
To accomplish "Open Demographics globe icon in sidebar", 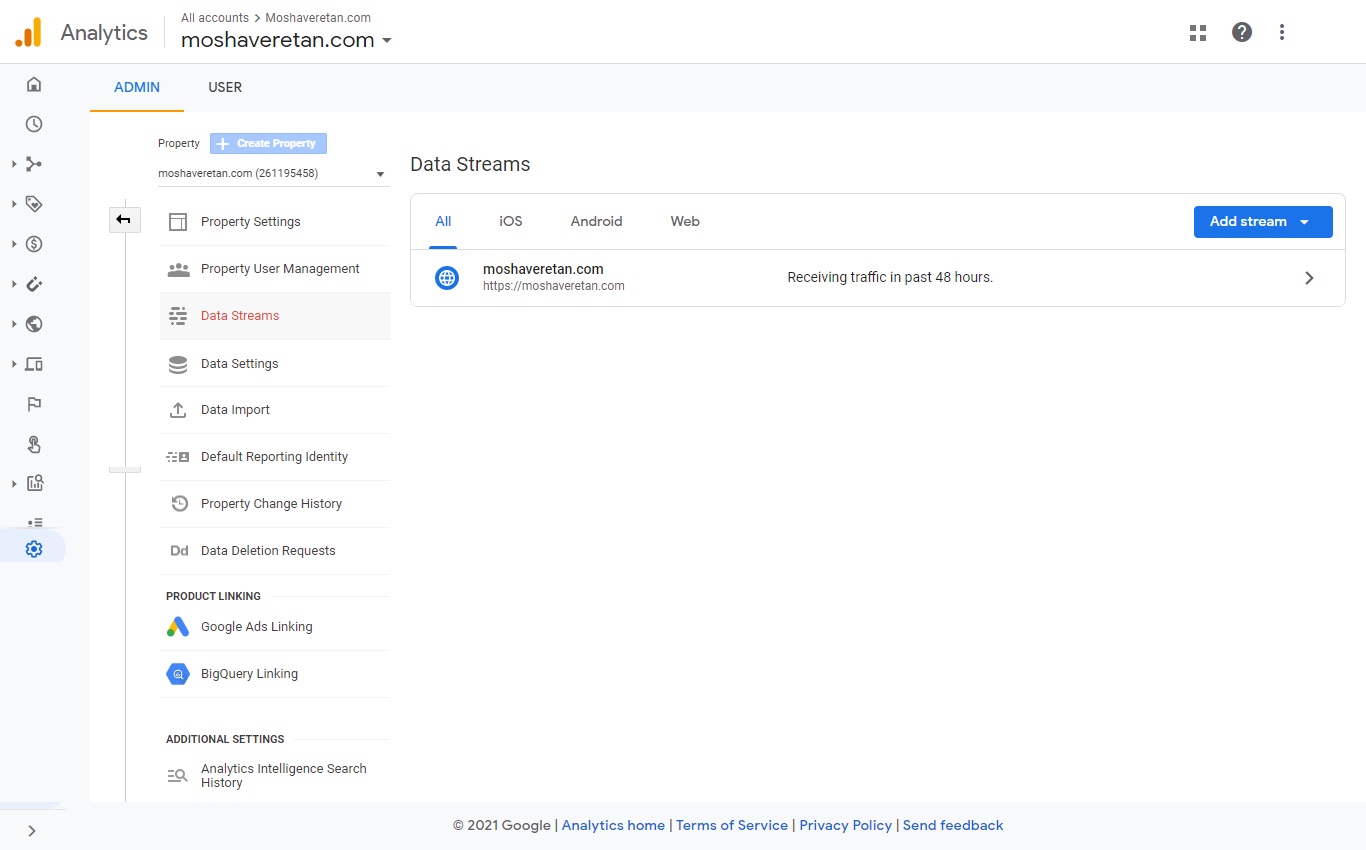I will tap(34, 324).
